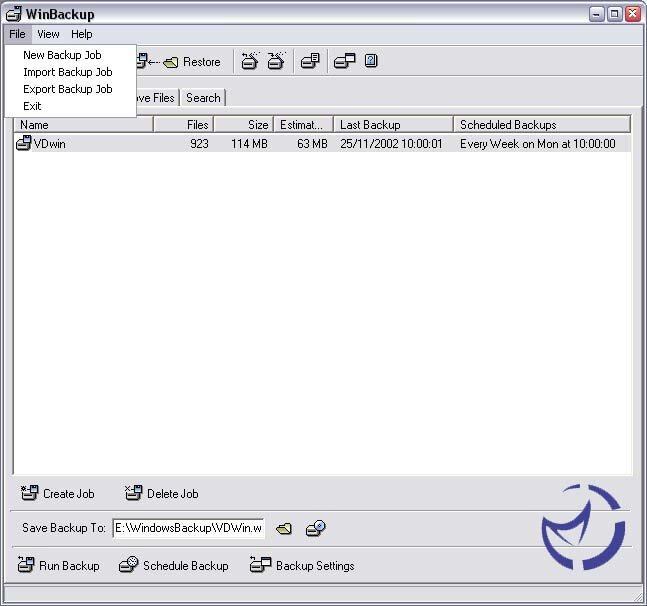Screen dimensions: 647x606
Task: Open the Schedule Backup dialog
Action: [174, 566]
